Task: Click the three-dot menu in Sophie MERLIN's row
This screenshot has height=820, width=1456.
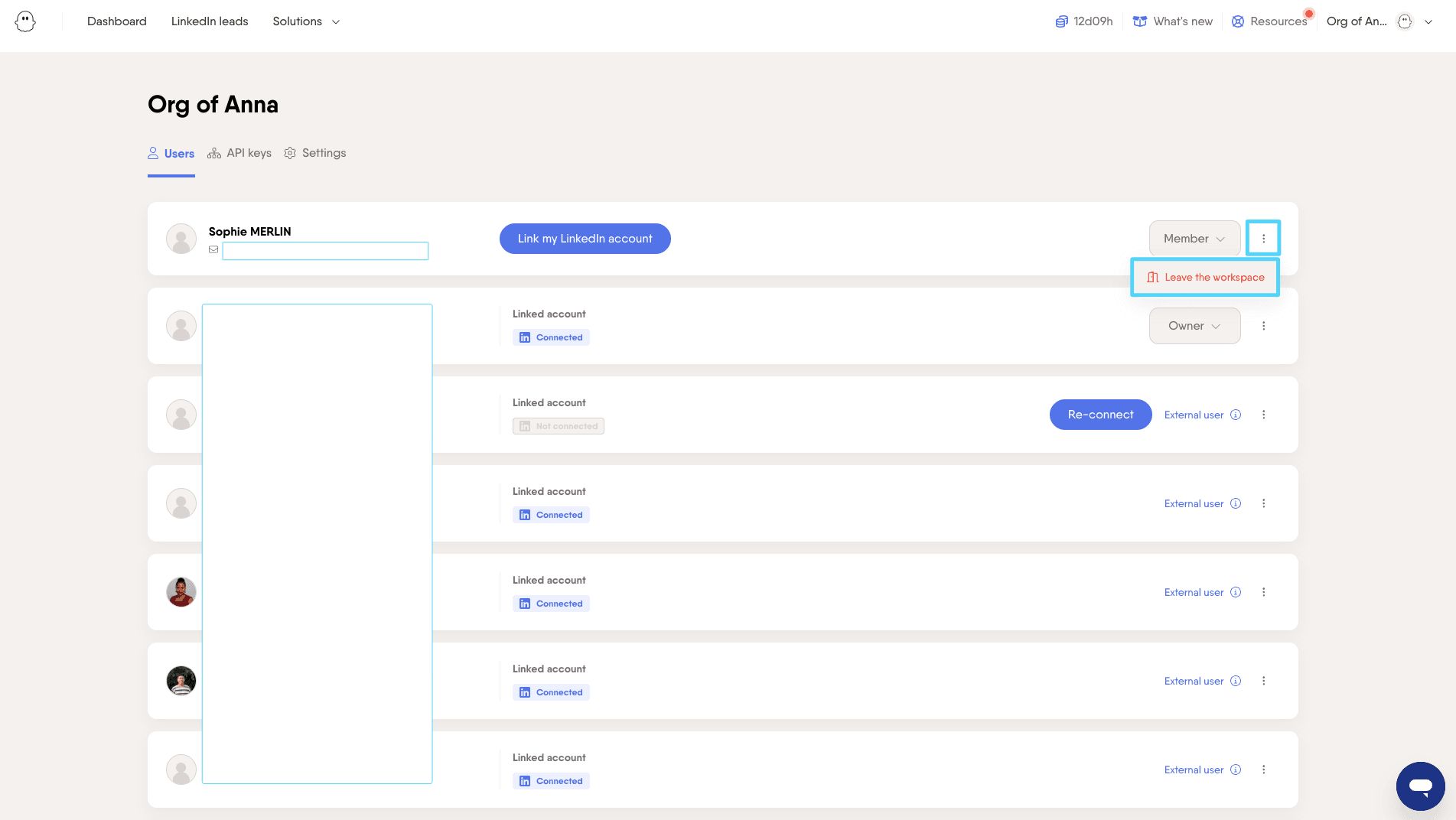Action: tap(1263, 239)
